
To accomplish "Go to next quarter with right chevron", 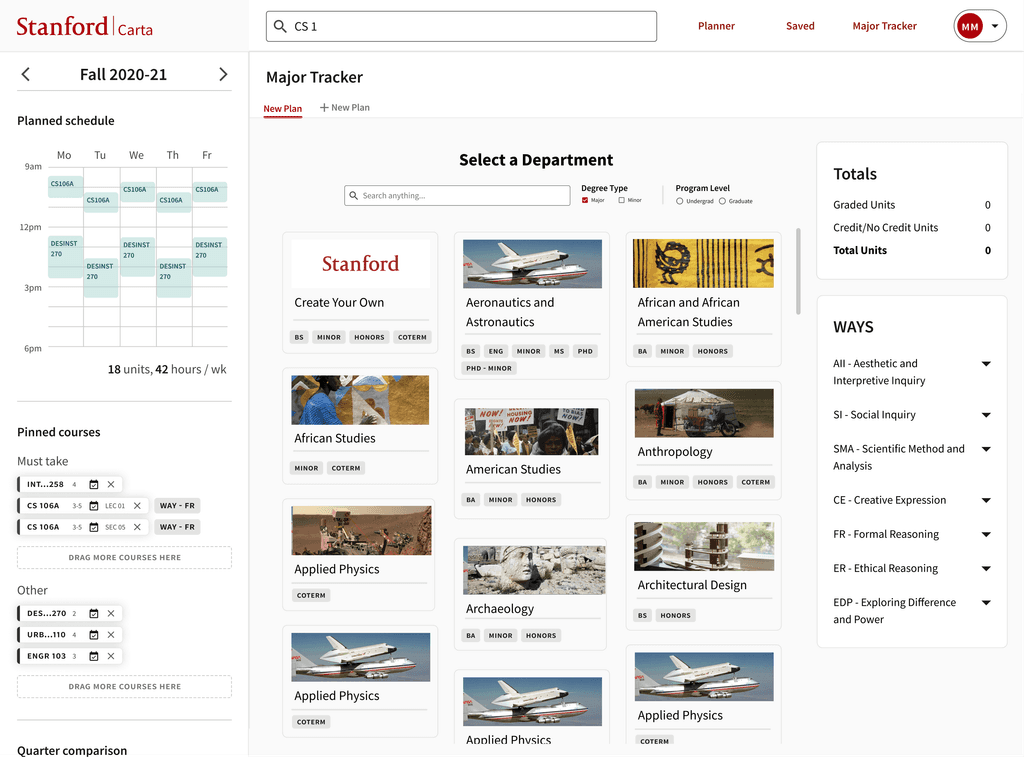I will point(223,74).
